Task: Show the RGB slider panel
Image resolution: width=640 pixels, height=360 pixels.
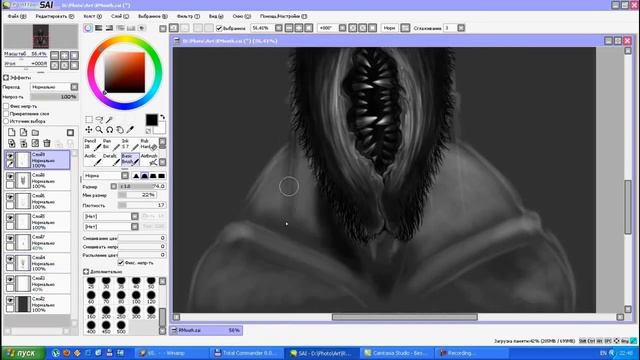Action: click(x=98, y=28)
